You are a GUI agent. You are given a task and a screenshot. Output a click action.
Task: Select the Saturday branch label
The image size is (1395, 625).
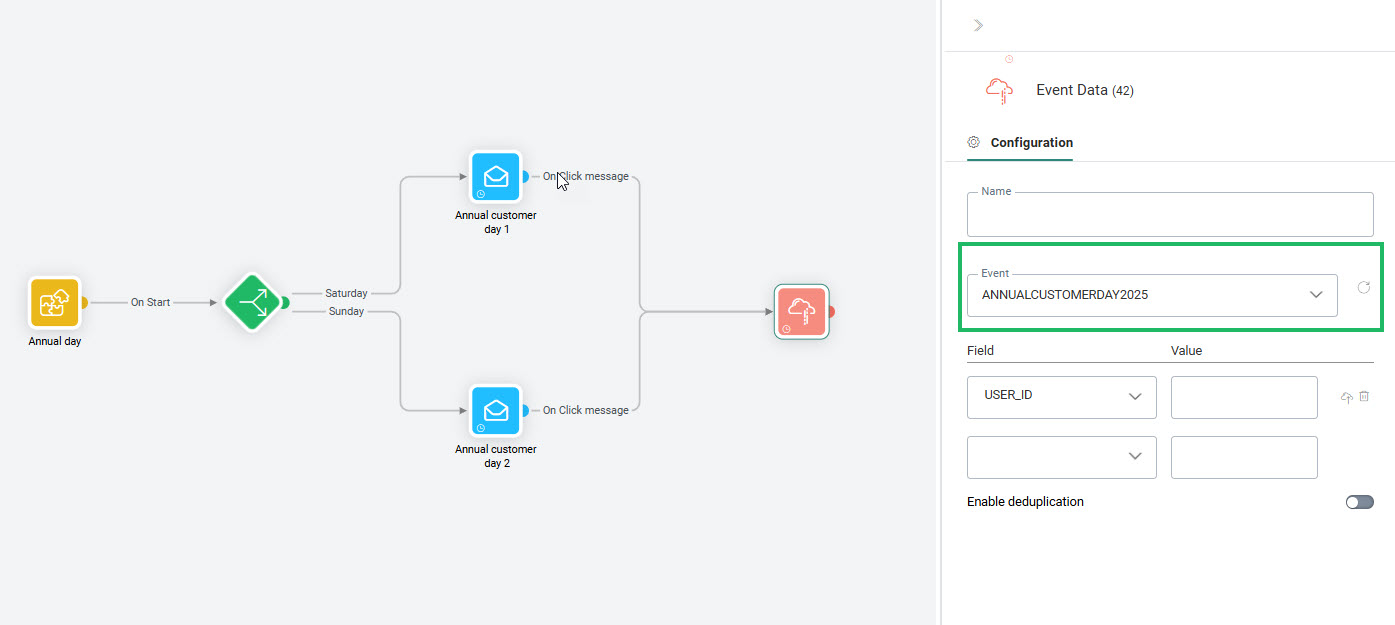tap(346, 293)
